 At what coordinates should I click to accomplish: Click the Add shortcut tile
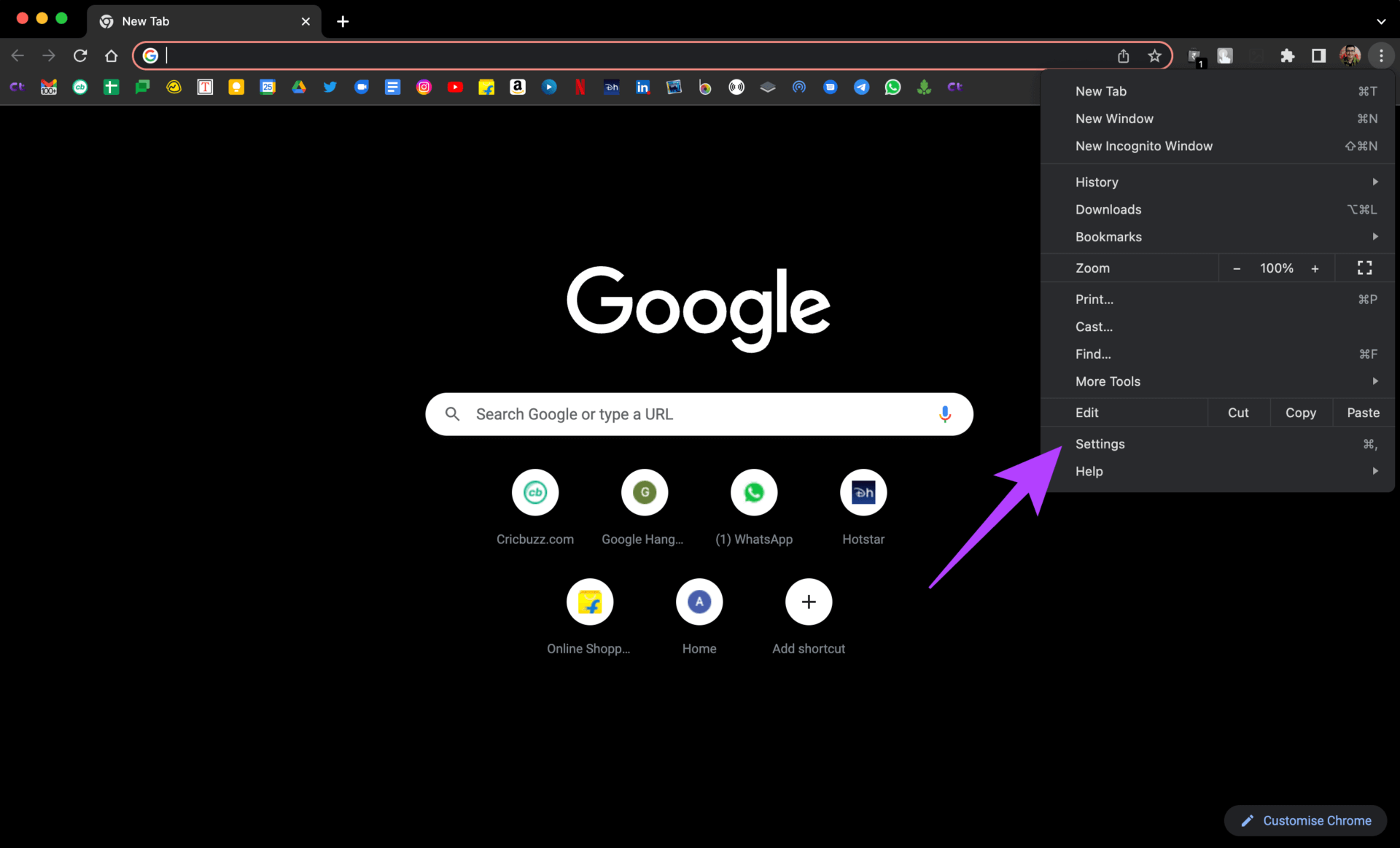point(809,617)
